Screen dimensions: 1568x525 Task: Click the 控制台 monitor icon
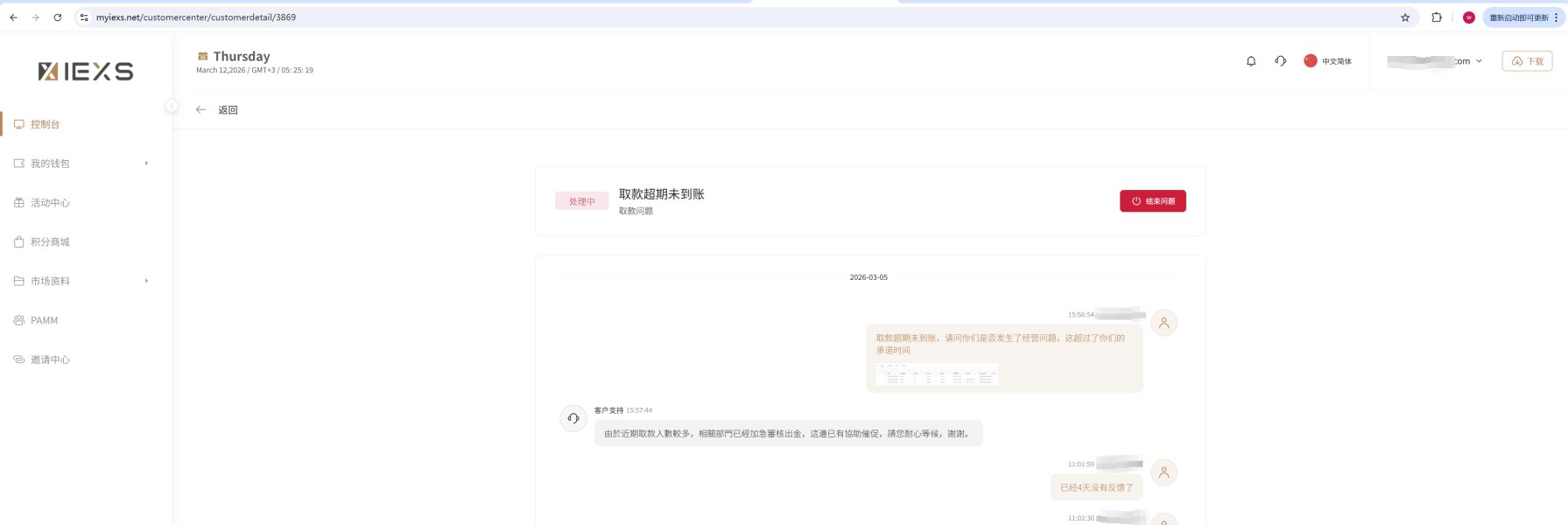point(19,124)
